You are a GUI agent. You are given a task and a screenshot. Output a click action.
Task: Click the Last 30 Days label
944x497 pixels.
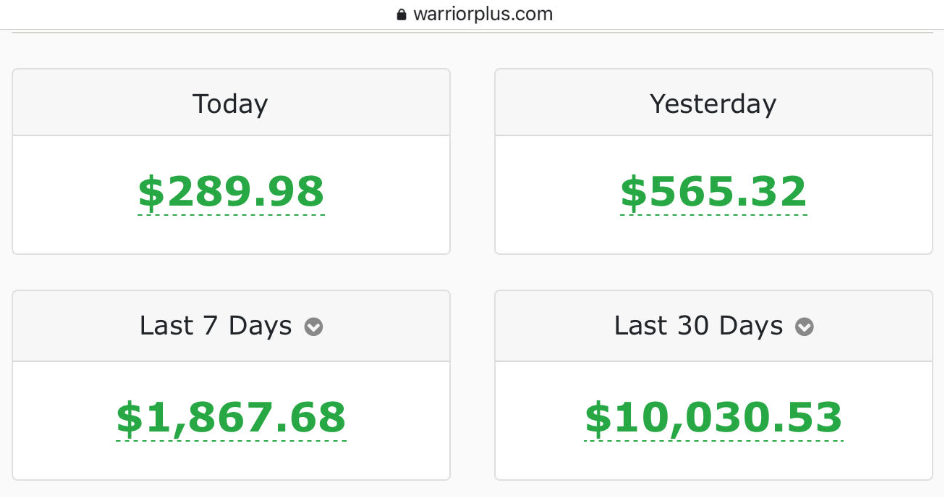pos(698,326)
